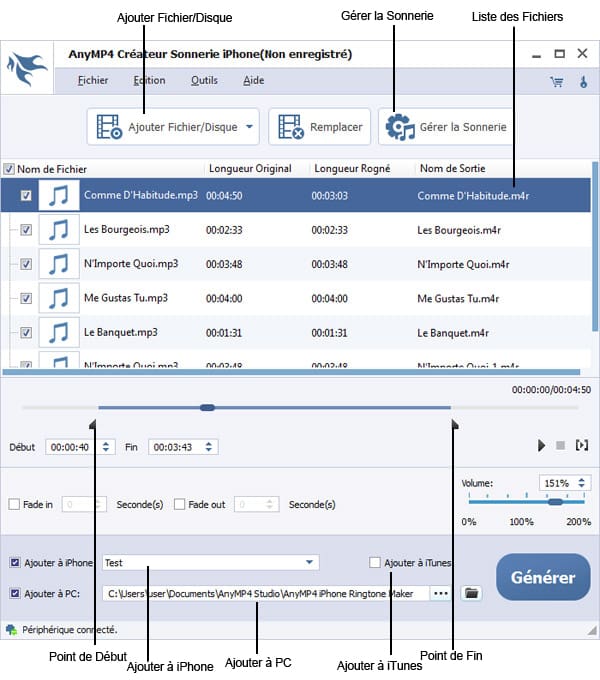Uncheck N'Importe Quoi.mp3 checkbox
Image resolution: width=600 pixels, height=680 pixels.
26,264
